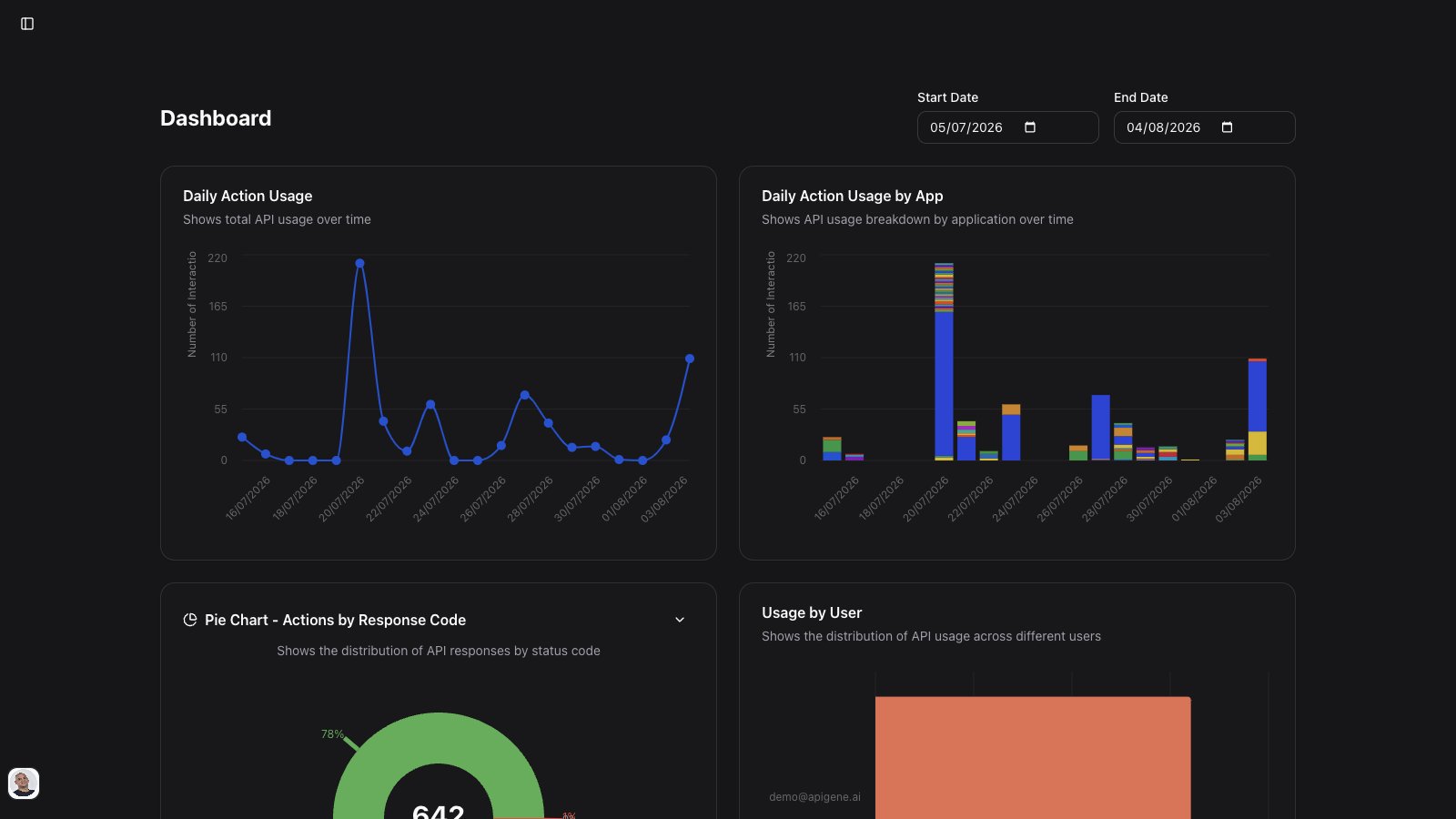Click the demo@apigene.ai axis label
1456x819 pixels.
click(x=814, y=797)
